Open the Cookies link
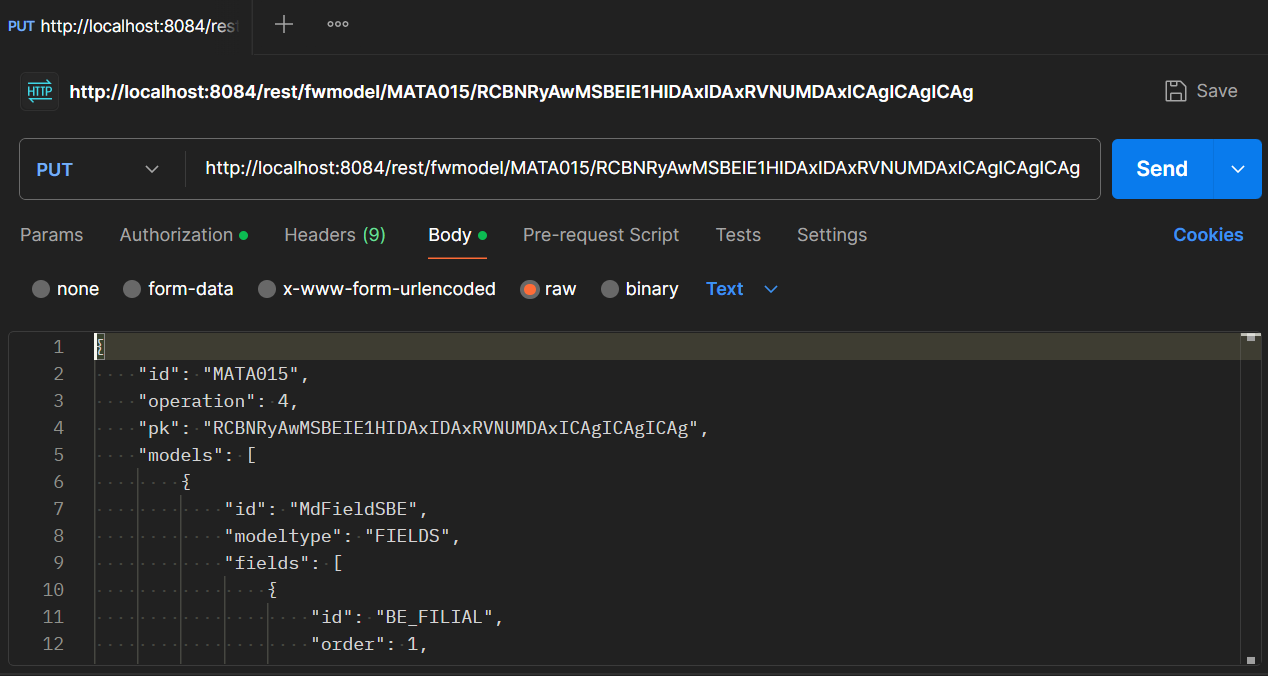 1208,235
